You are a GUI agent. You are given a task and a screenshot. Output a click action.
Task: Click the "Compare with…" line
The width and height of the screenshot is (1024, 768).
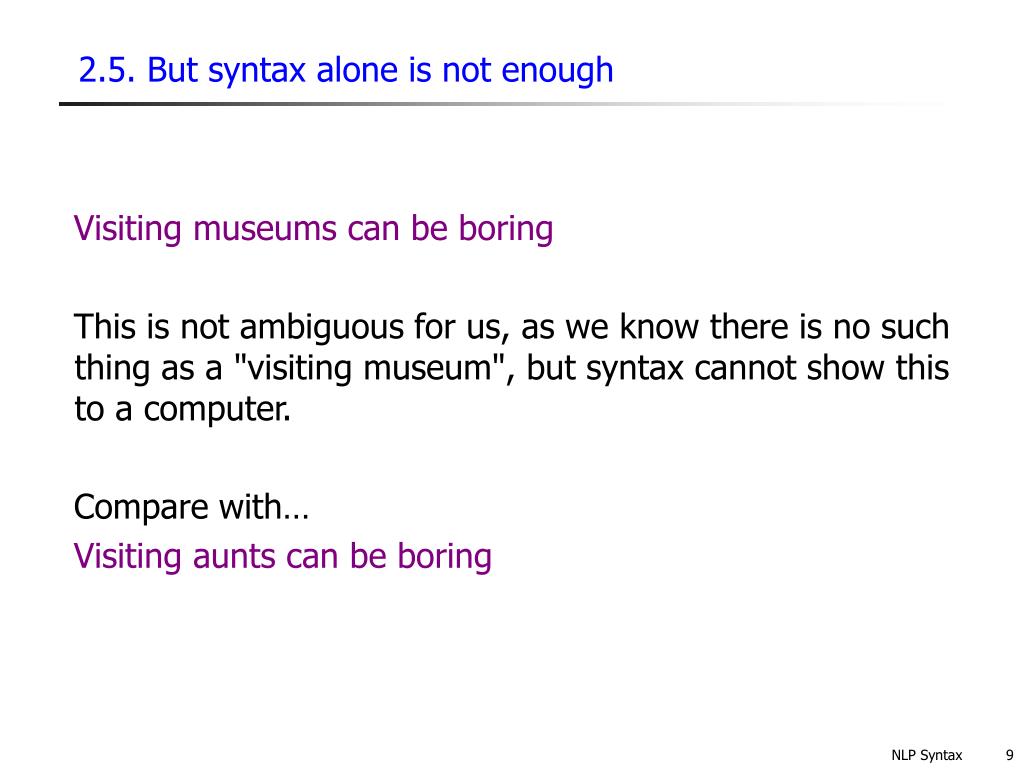click(x=191, y=507)
